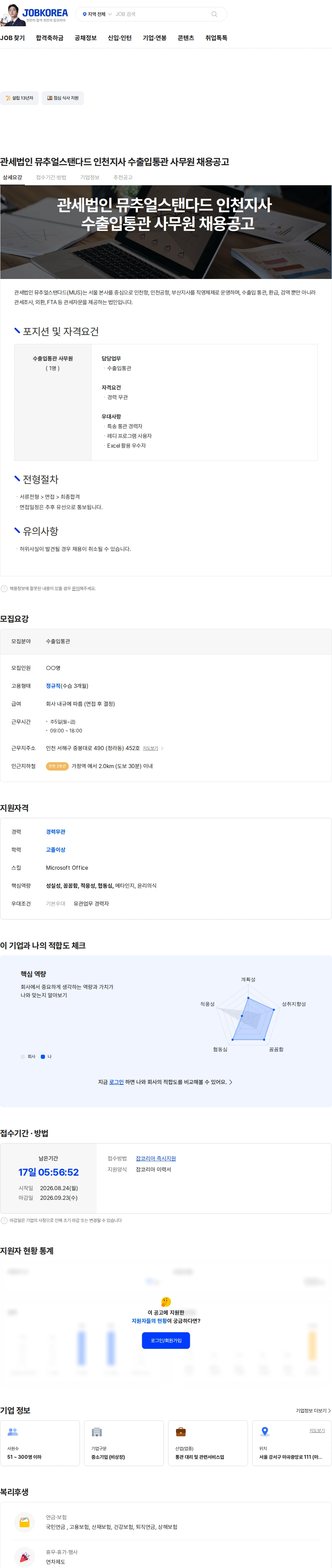Click the search magnifier icon
Viewport: 332px width, 1568px height.
214,14
